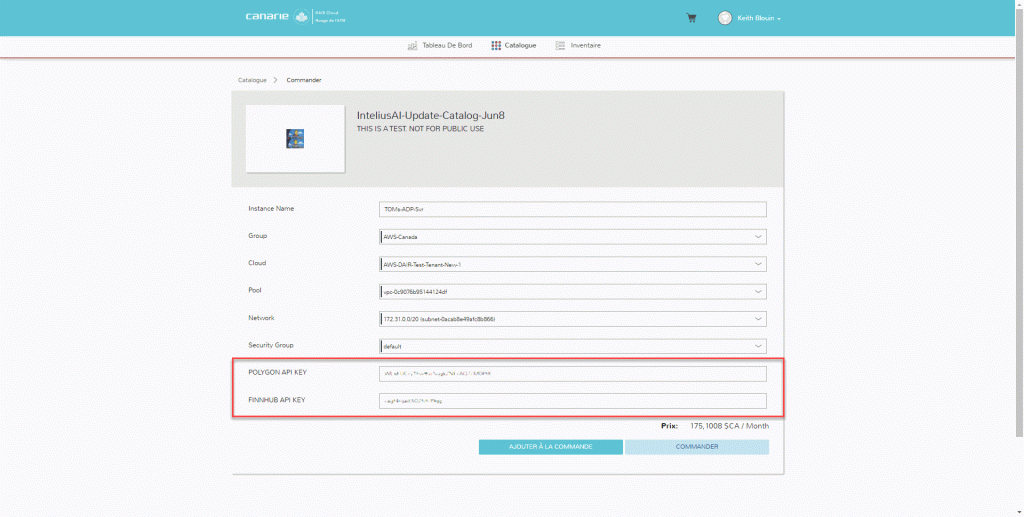Image resolution: width=1024 pixels, height=517 pixels.
Task: Open the Group dropdown showing AWS-Canada
Action: (572, 237)
